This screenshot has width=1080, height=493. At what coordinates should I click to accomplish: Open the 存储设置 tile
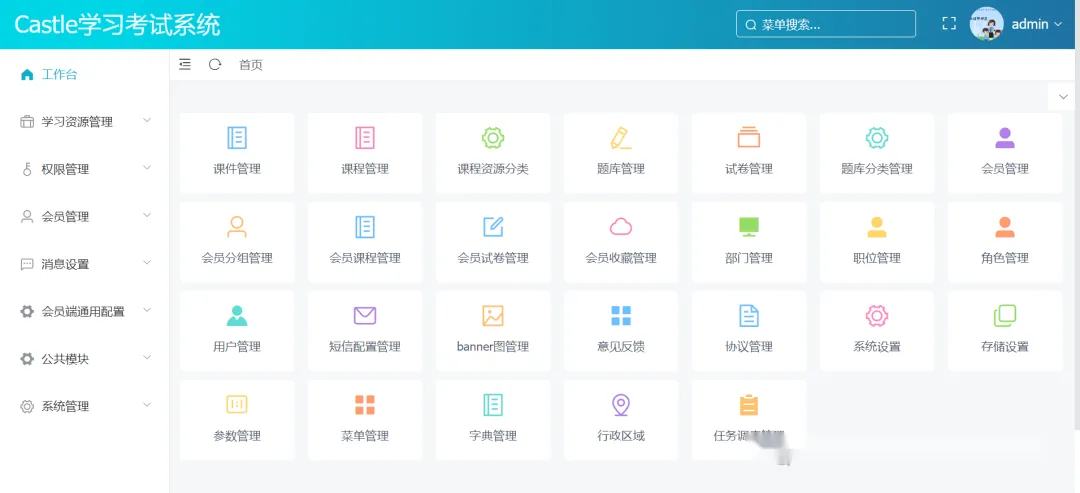(1005, 331)
